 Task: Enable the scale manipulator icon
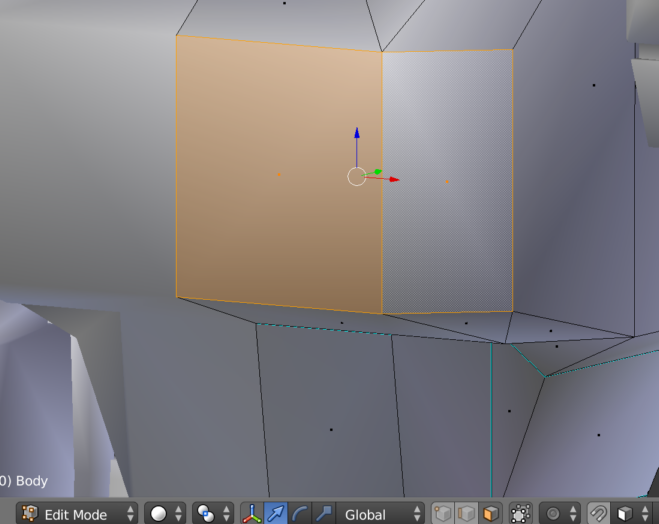point(323,514)
